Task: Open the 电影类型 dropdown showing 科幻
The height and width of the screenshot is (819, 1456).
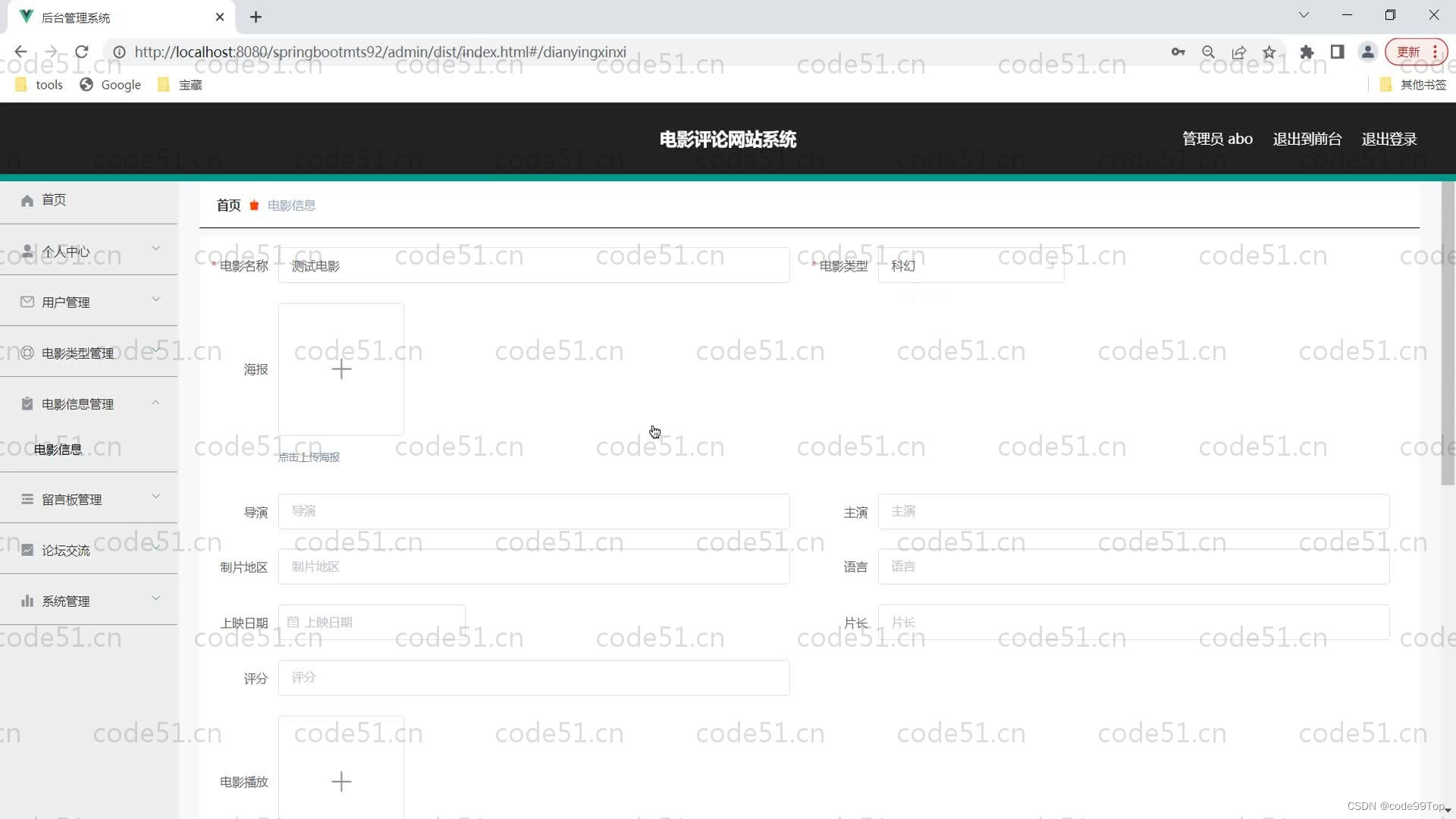Action: (x=971, y=265)
